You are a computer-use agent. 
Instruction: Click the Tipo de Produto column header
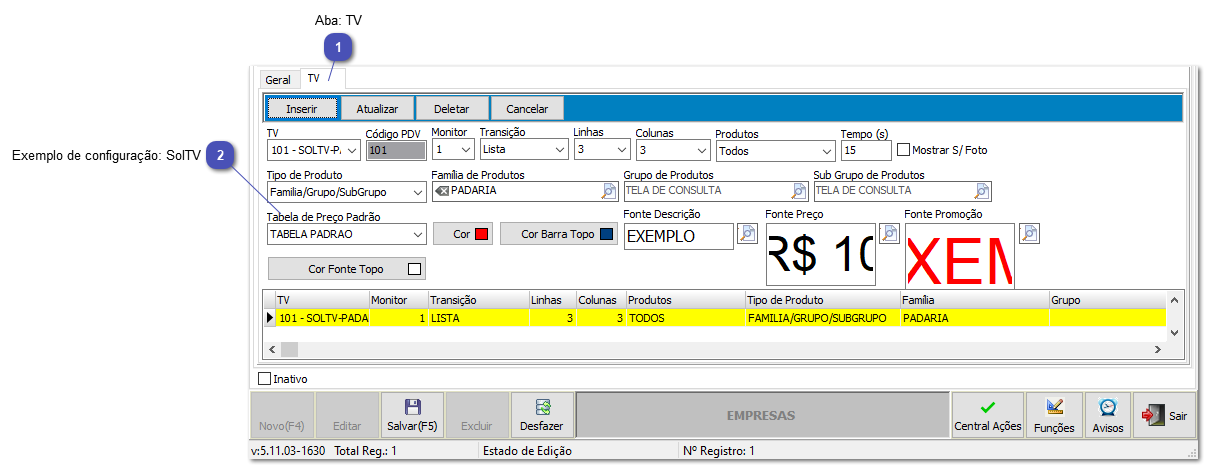point(822,300)
